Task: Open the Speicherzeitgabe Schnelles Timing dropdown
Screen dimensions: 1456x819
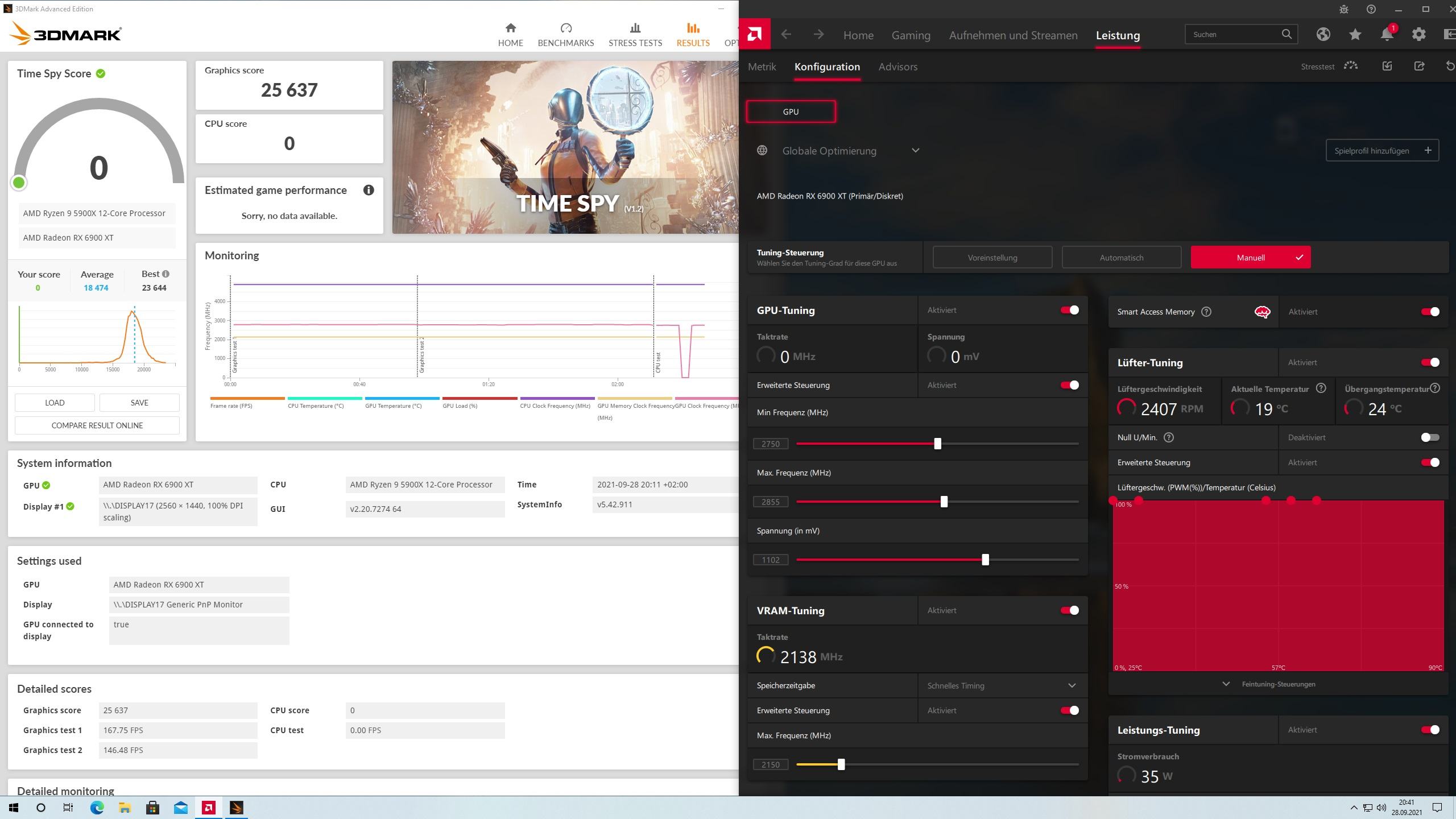Action: click(x=1072, y=685)
